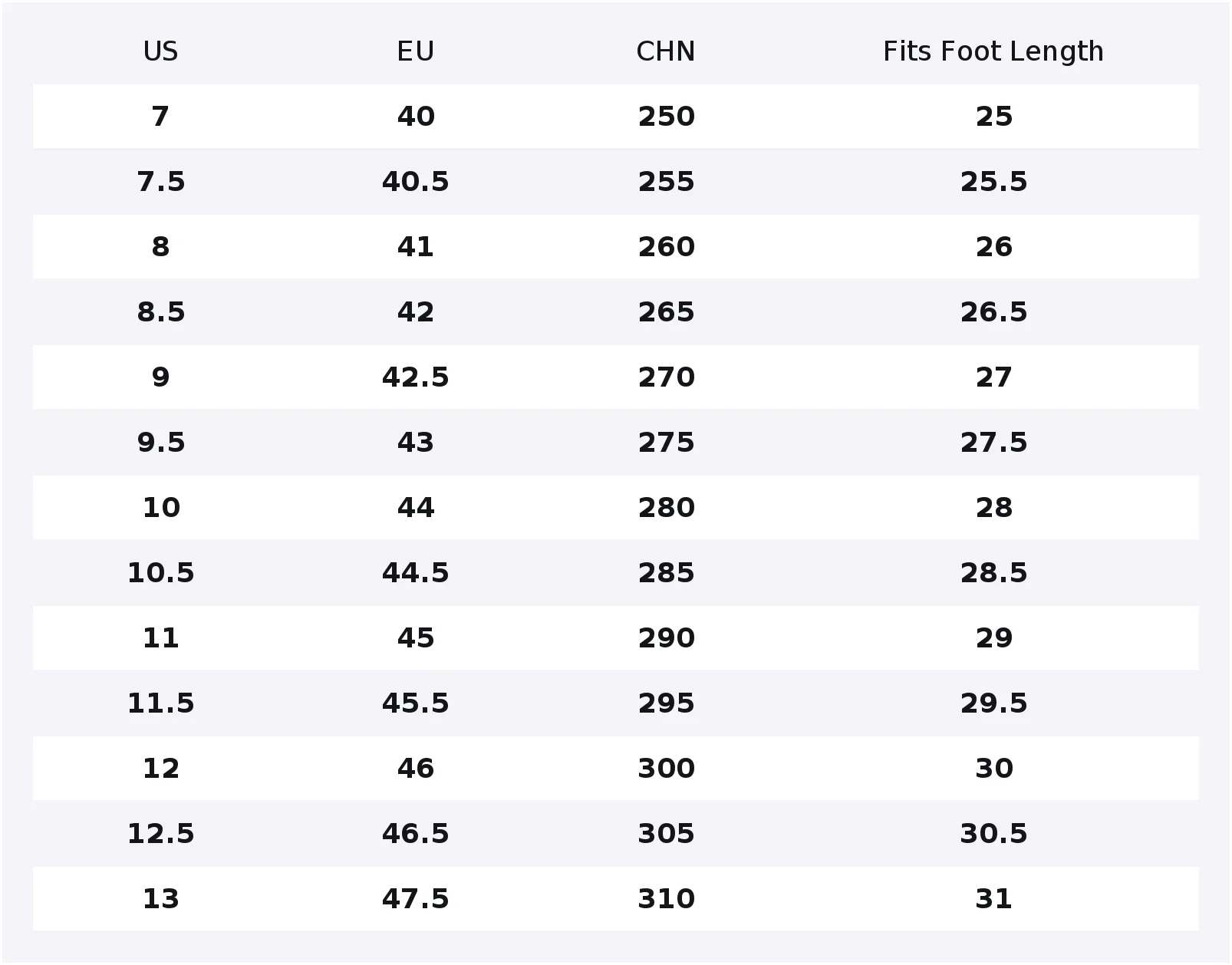This screenshot has height=965, width=1232.
Task: Select CHN size 300 cell
Action: tap(666, 769)
